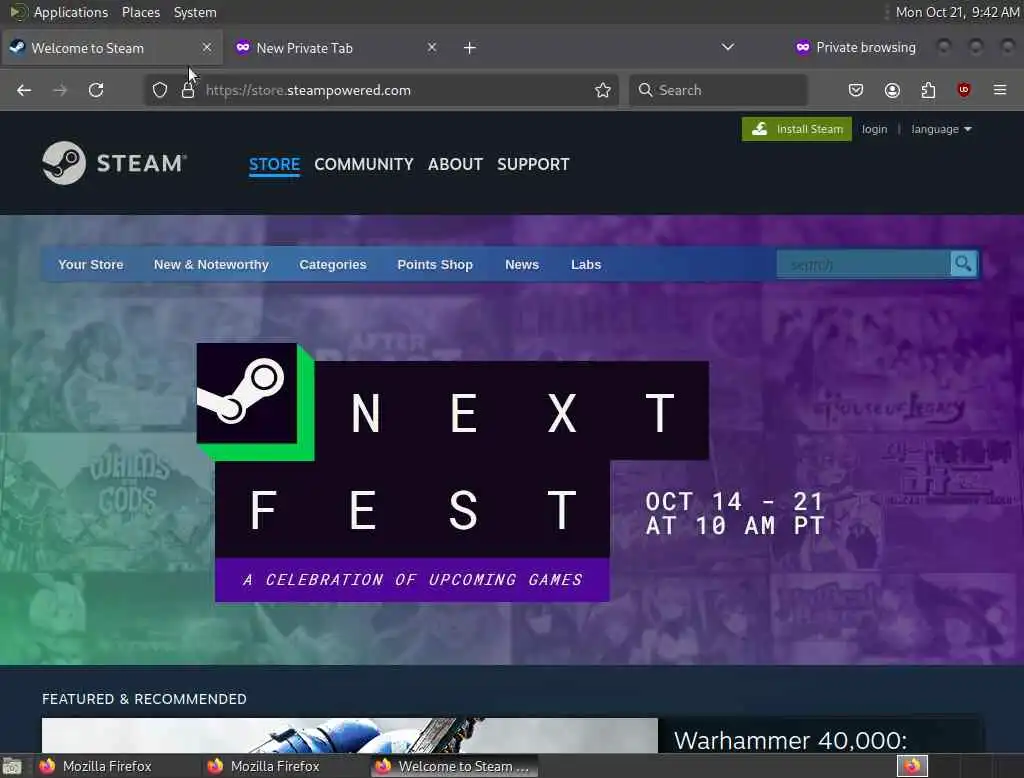
Task: Open the Firefox account icon
Action: 892,90
